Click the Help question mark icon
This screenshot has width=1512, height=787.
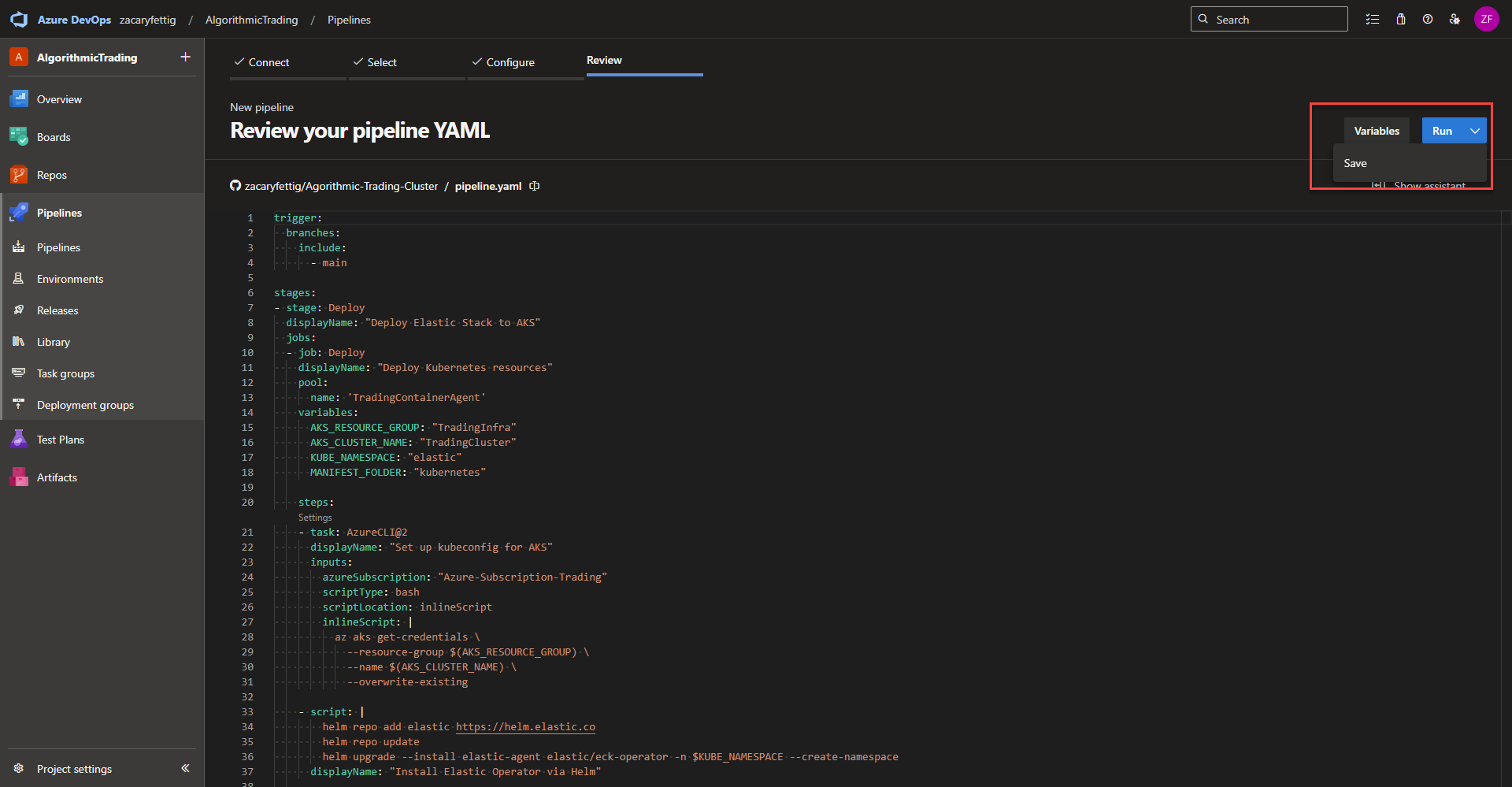pos(1428,20)
